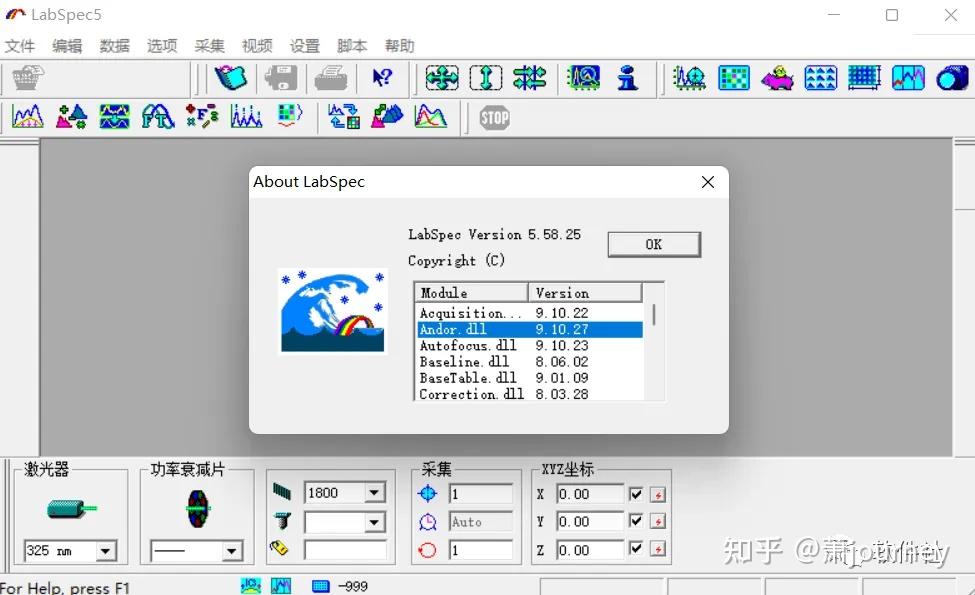Open the 325 nm laser wavelength dropdown

coord(105,550)
